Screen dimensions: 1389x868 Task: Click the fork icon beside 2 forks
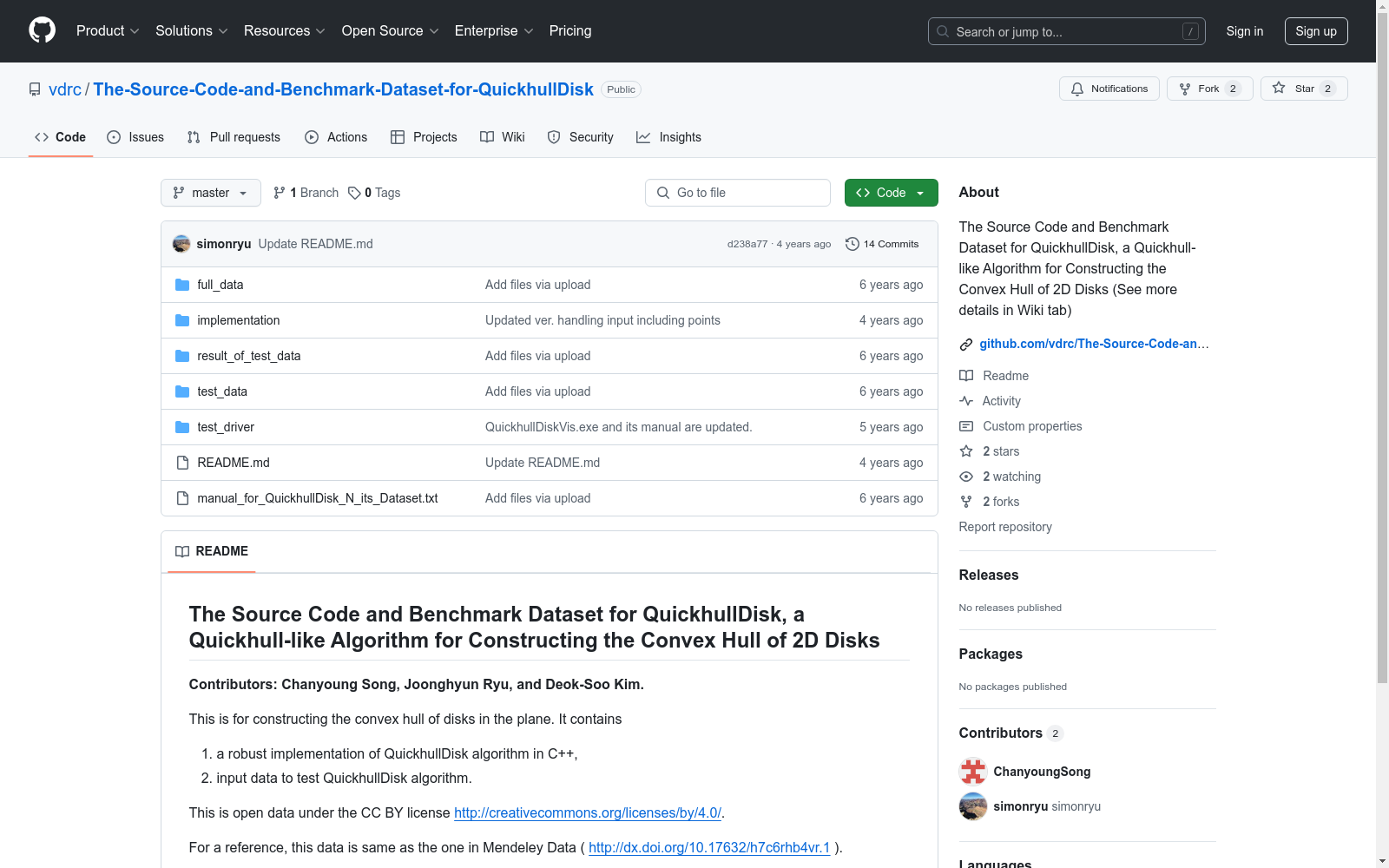tap(966, 502)
